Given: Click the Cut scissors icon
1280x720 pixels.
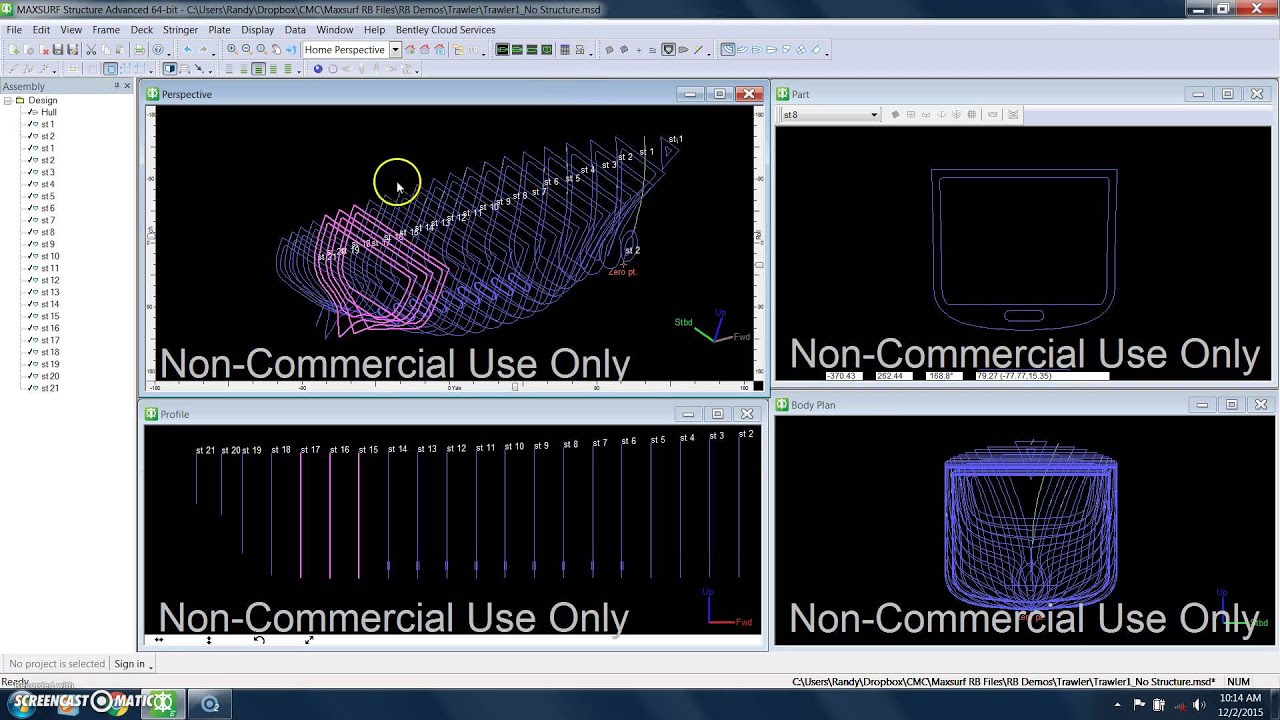Looking at the screenshot, I should pyautogui.click(x=90, y=49).
